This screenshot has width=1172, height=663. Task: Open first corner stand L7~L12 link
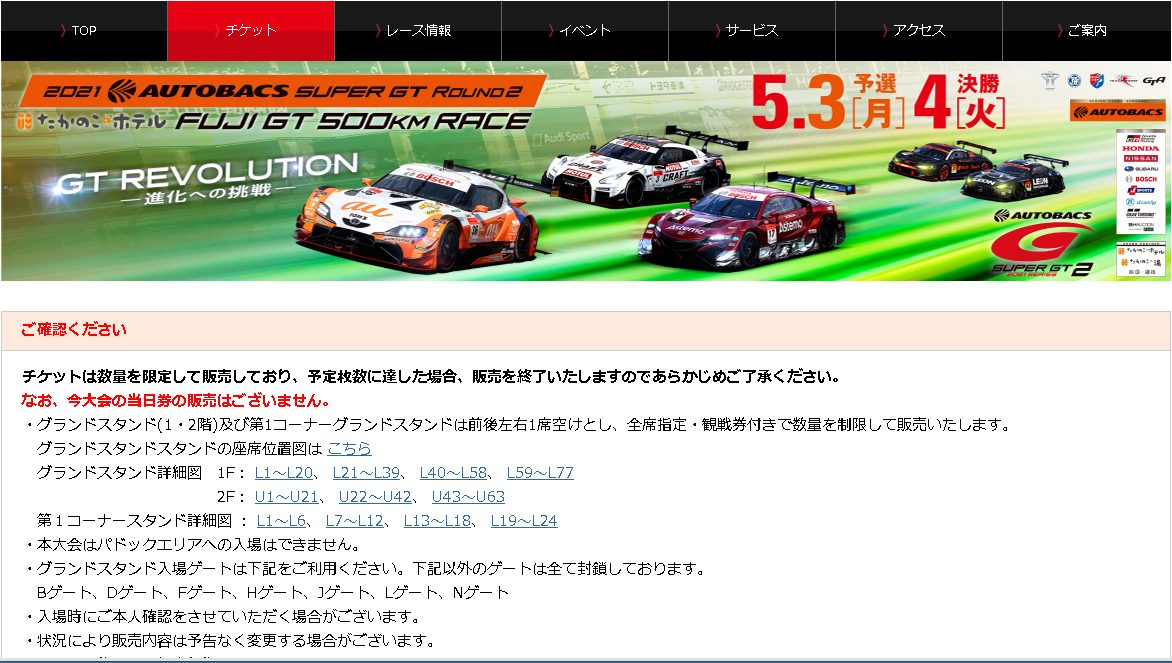click(354, 520)
